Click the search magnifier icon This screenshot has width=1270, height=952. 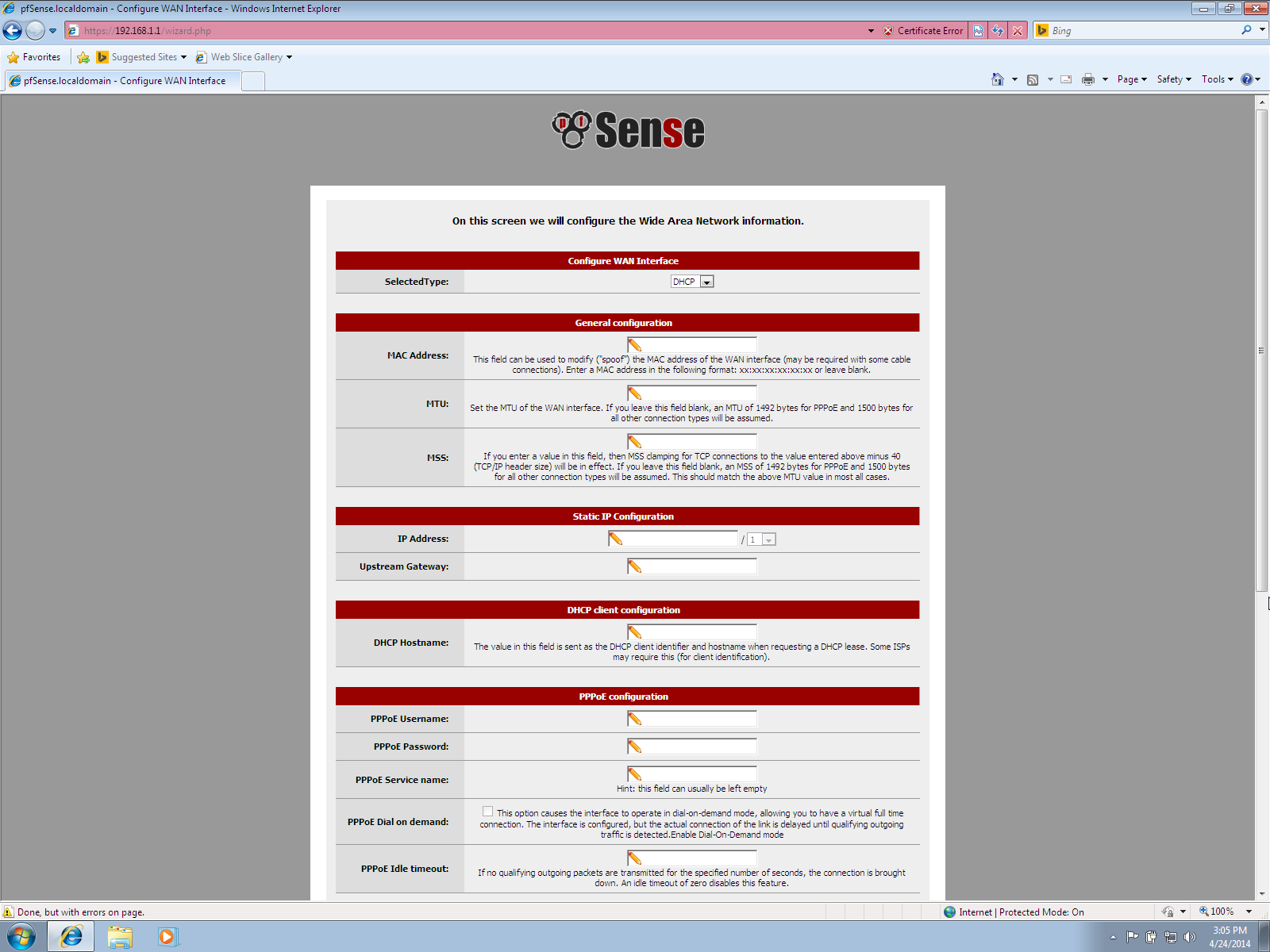pyautogui.click(x=1246, y=30)
